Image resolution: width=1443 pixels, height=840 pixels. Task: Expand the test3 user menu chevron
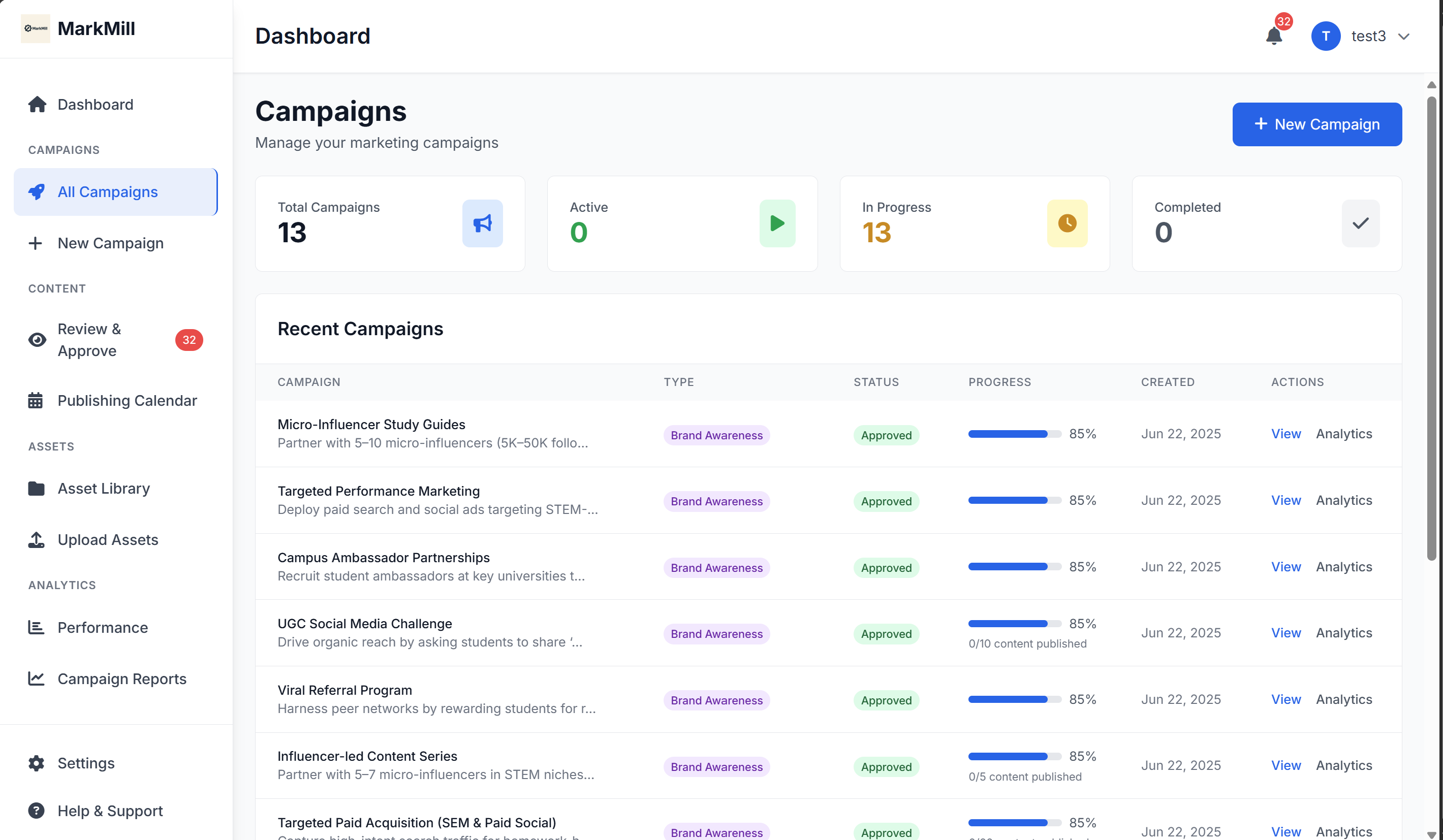1403,37
